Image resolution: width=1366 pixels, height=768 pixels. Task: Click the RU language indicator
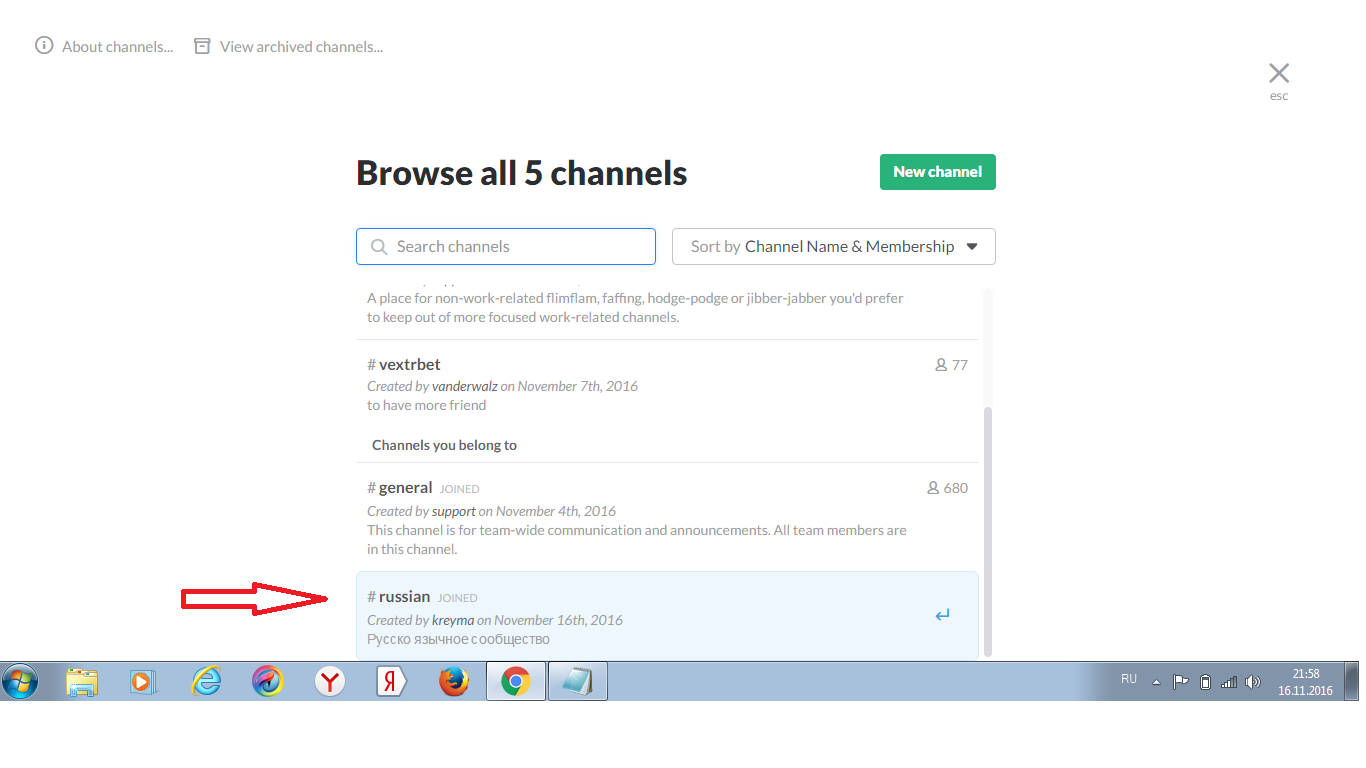tap(1129, 679)
